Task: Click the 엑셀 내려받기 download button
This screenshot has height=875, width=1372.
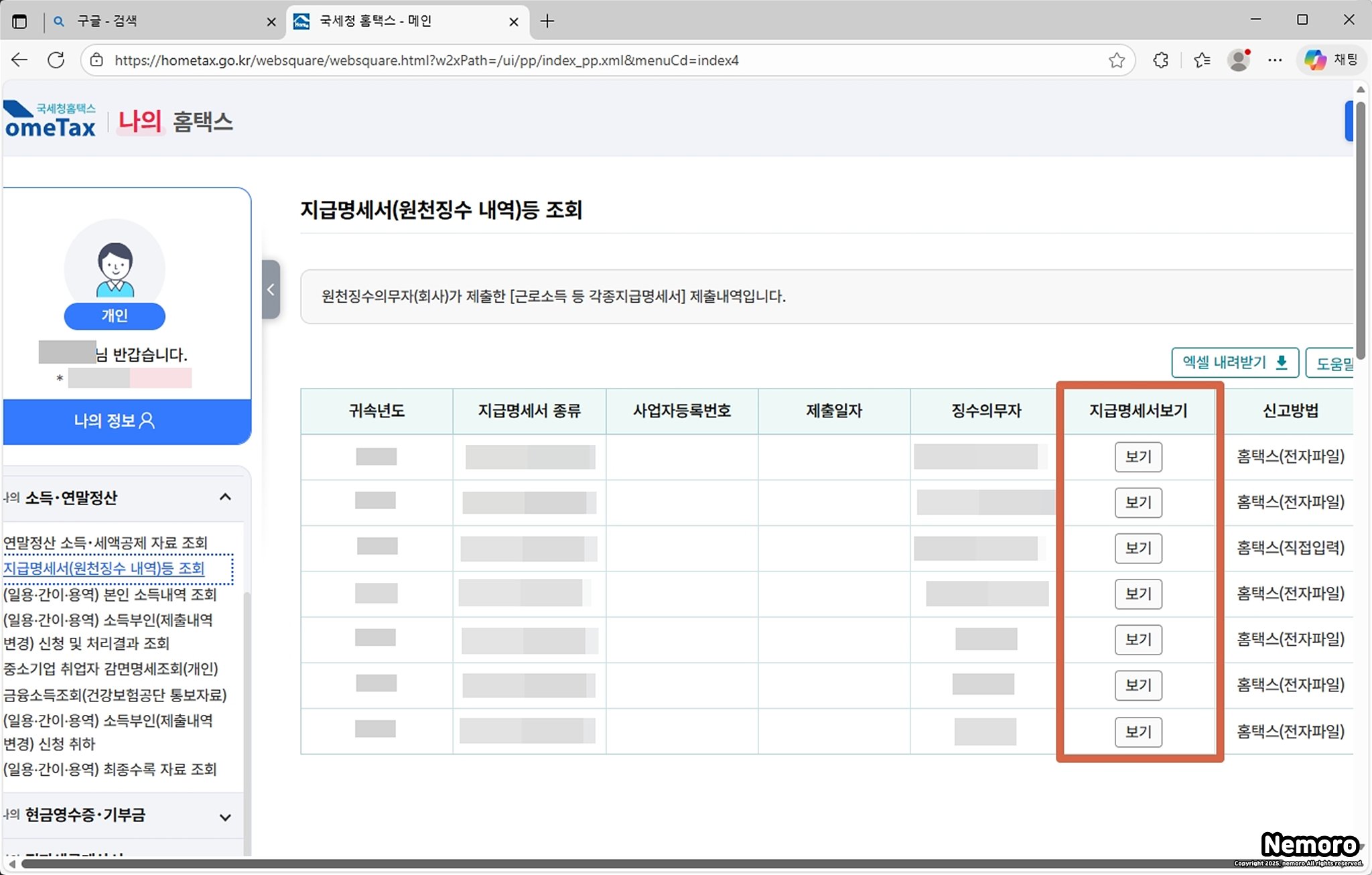Action: (x=1235, y=362)
